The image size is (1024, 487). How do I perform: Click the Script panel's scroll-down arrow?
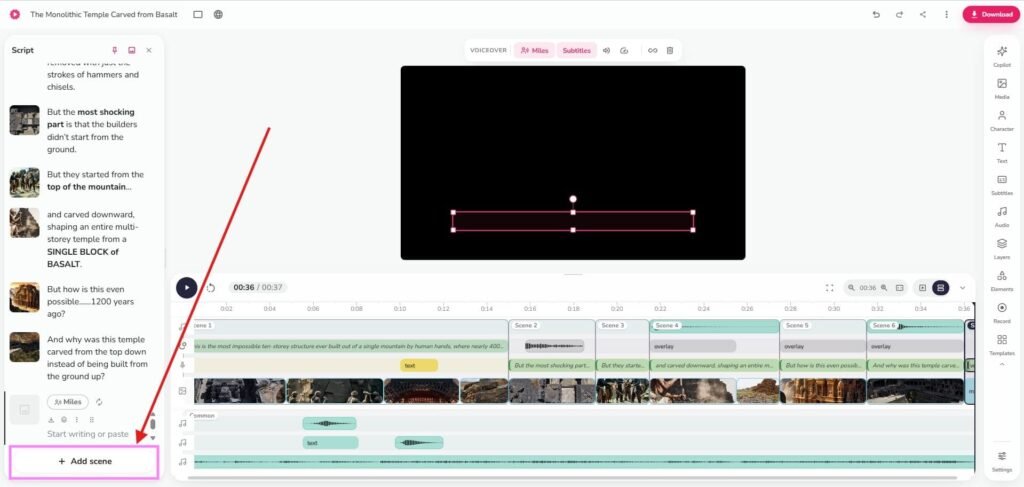[153, 437]
